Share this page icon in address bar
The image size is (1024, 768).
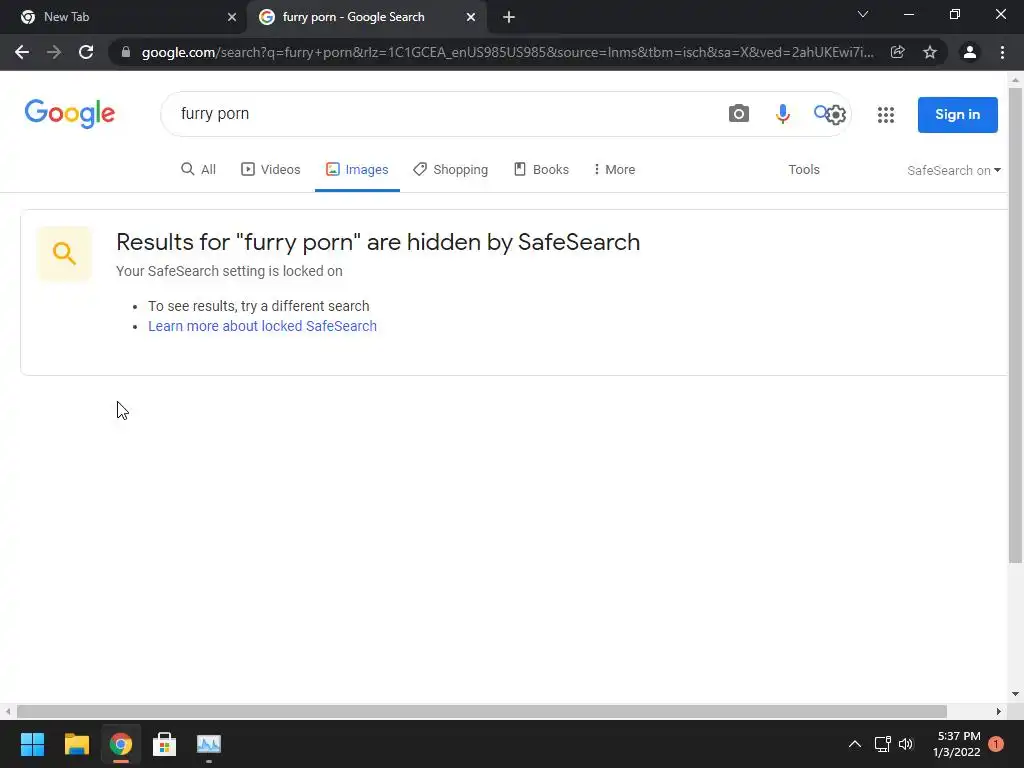pyautogui.click(x=897, y=52)
